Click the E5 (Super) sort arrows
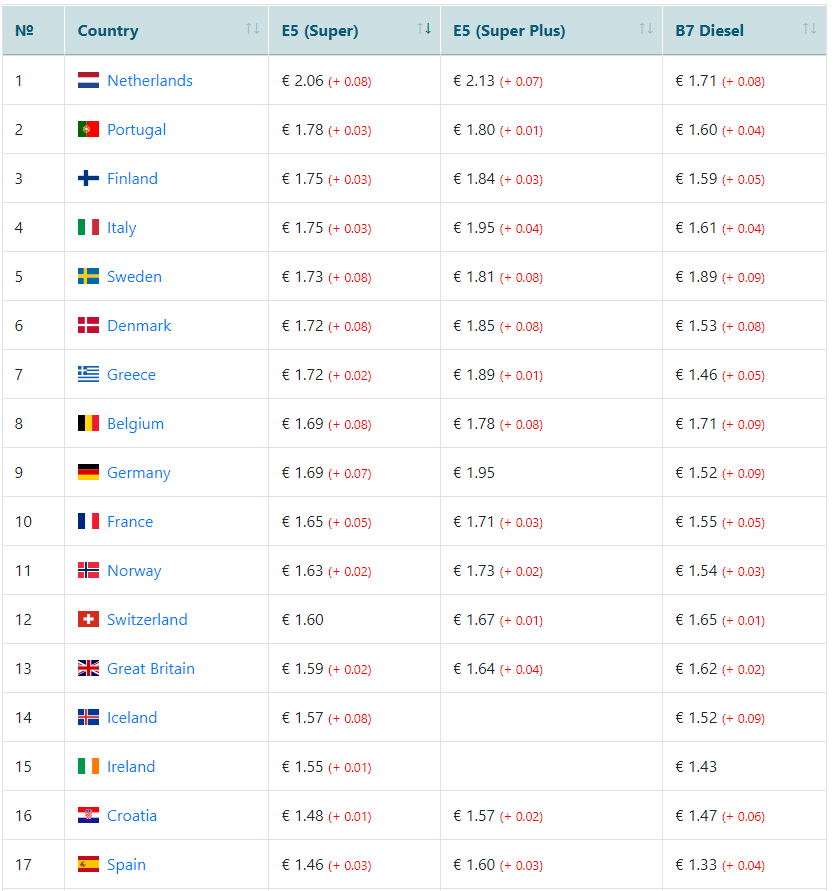The image size is (837, 891). pyautogui.click(x=424, y=28)
